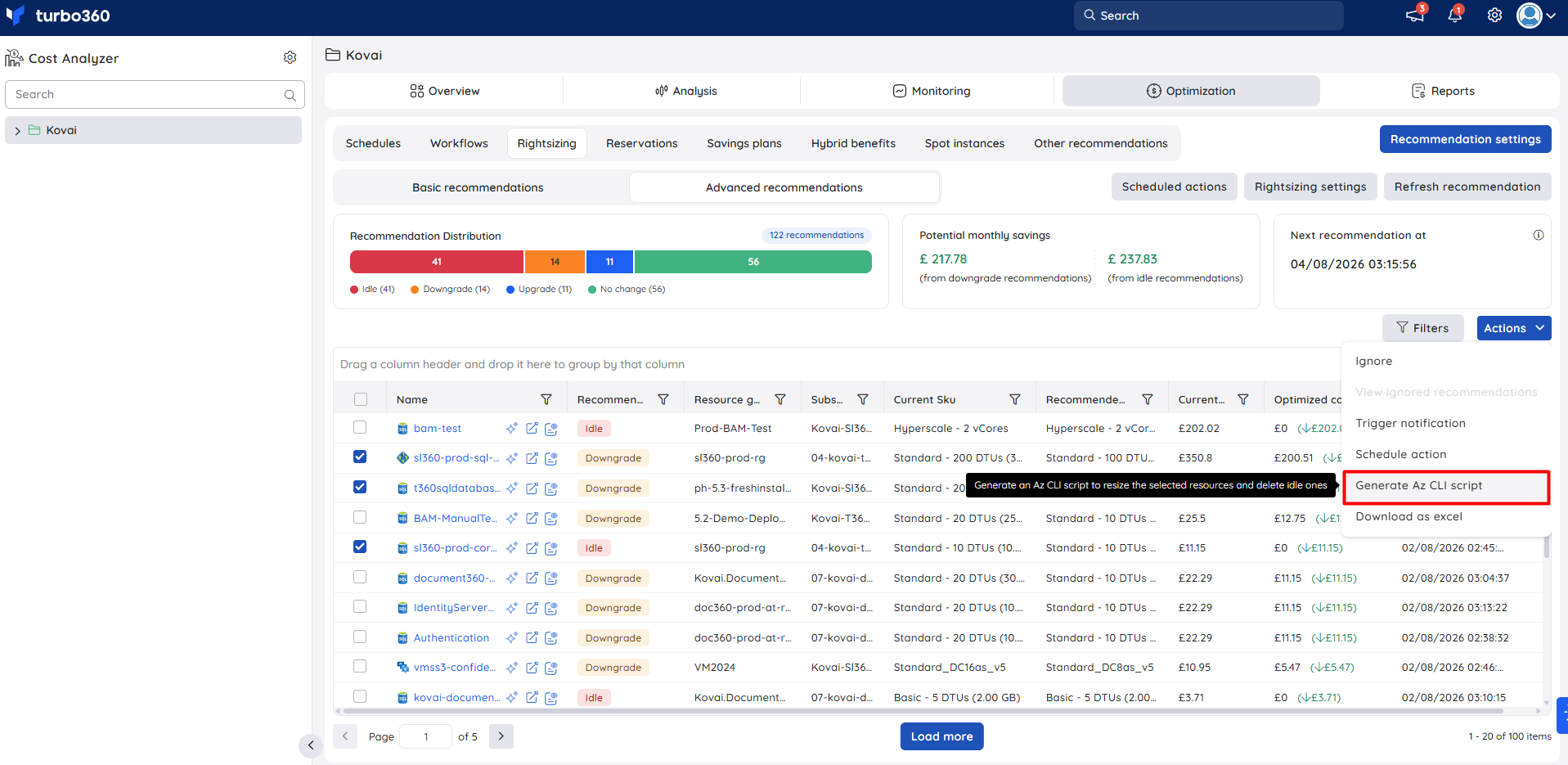1568x765 pixels.
Task: Open the notifications bell
Action: [1455, 15]
